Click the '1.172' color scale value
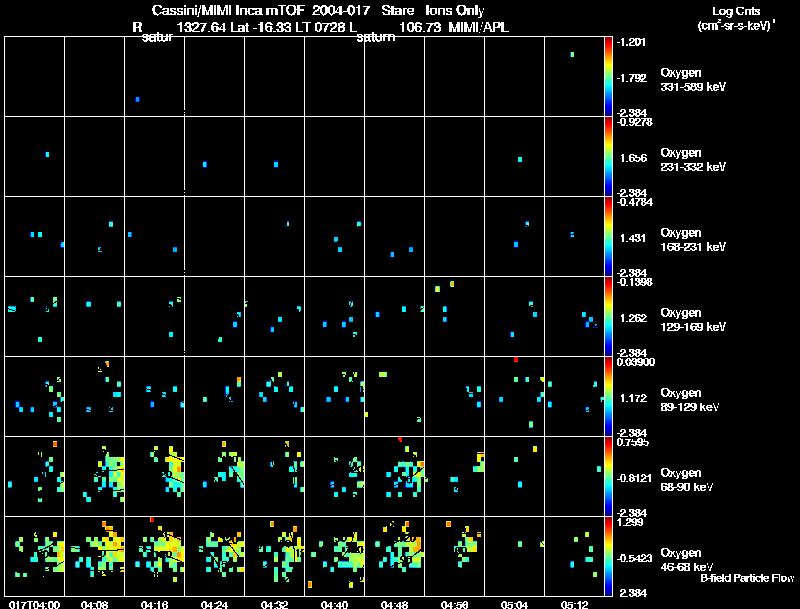Screen dimensions: 800x609 [x=634, y=398]
